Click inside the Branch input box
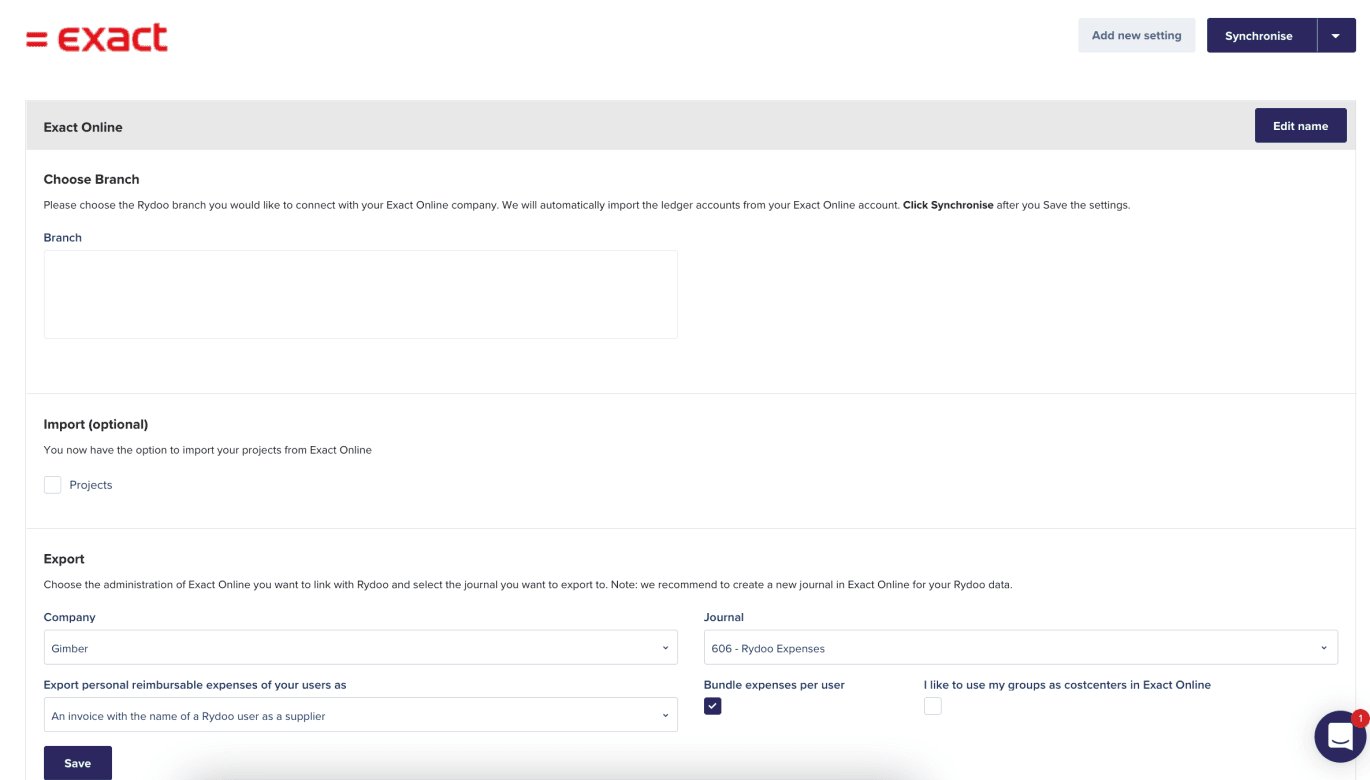Screen dimensions: 1370x780 [x=360, y=294]
